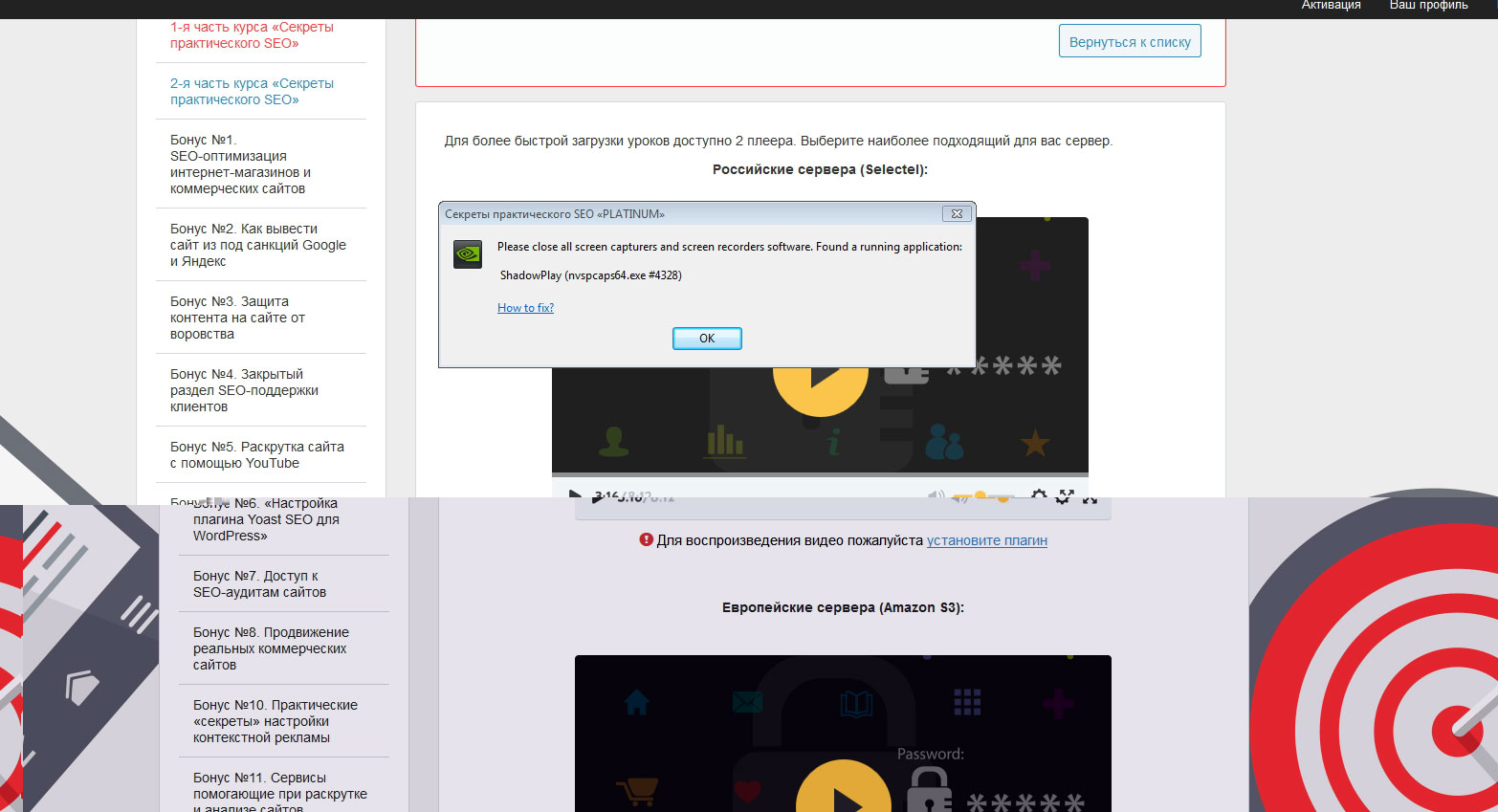Open "Активация" in the top bar
This screenshot has height=812, width=1498.
pyautogui.click(x=1331, y=6)
